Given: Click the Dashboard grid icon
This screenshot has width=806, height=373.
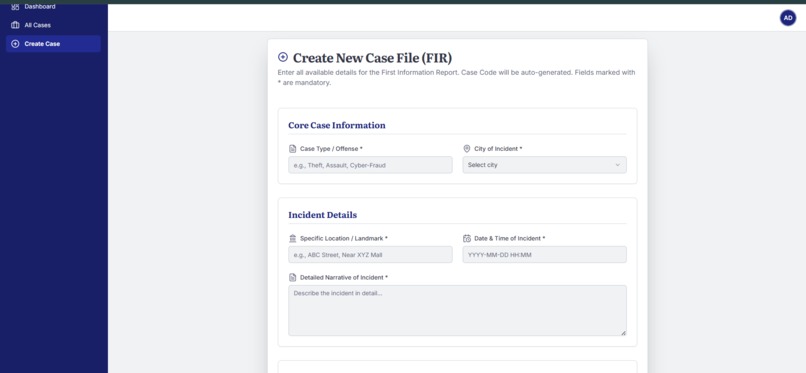Looking at the screenshot, I should point(15,7).
